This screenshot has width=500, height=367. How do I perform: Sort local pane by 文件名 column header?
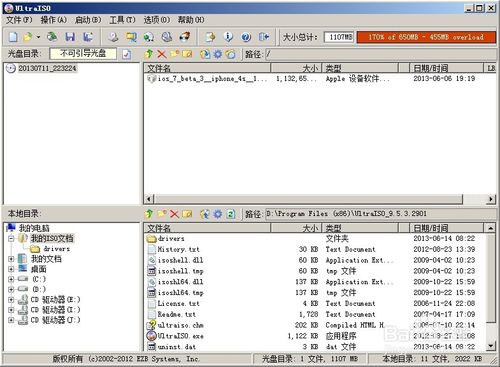(x=207, y=228)
